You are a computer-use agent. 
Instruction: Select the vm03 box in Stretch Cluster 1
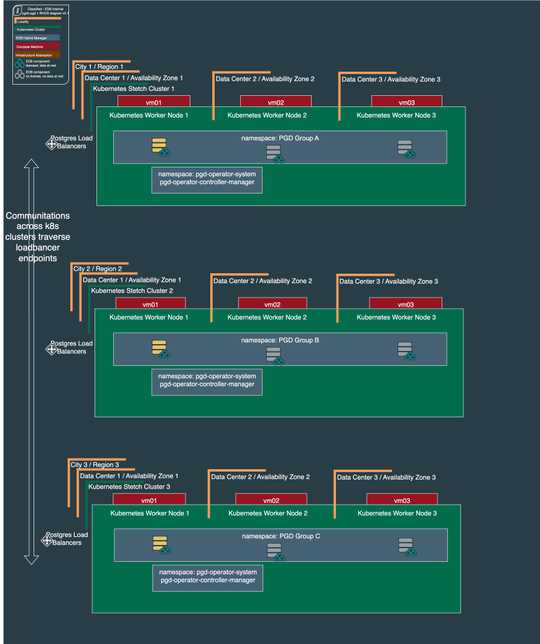coord(407,101)
